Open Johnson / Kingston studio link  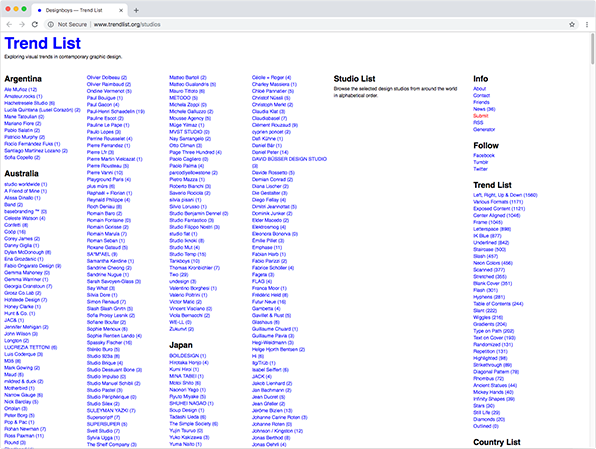(277, 431)
